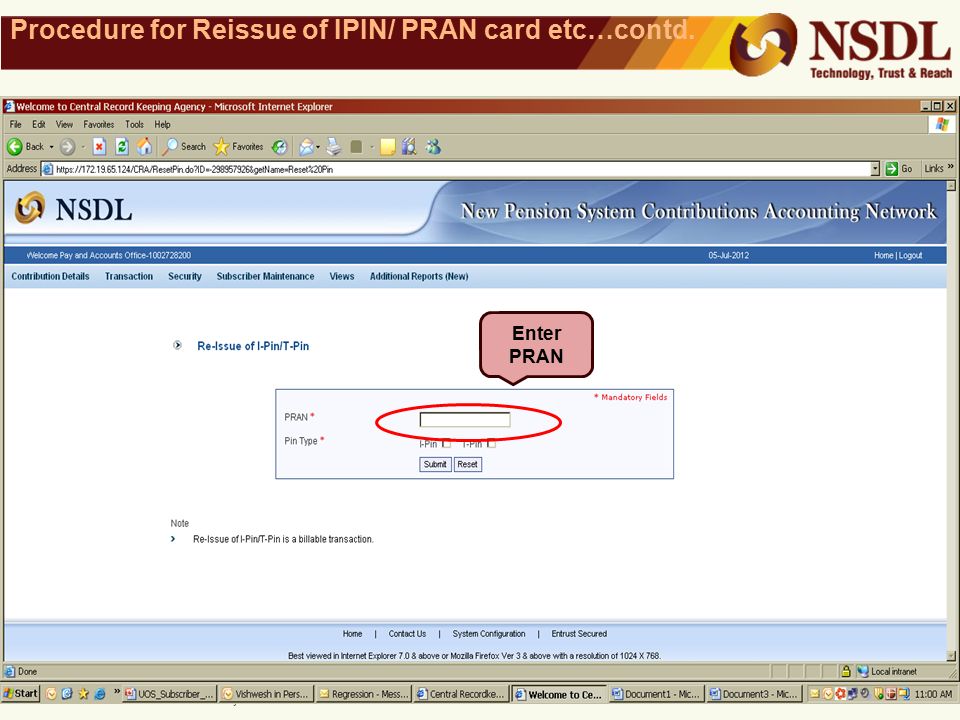Switch to Regression - Mess... taskbar window

364,694
